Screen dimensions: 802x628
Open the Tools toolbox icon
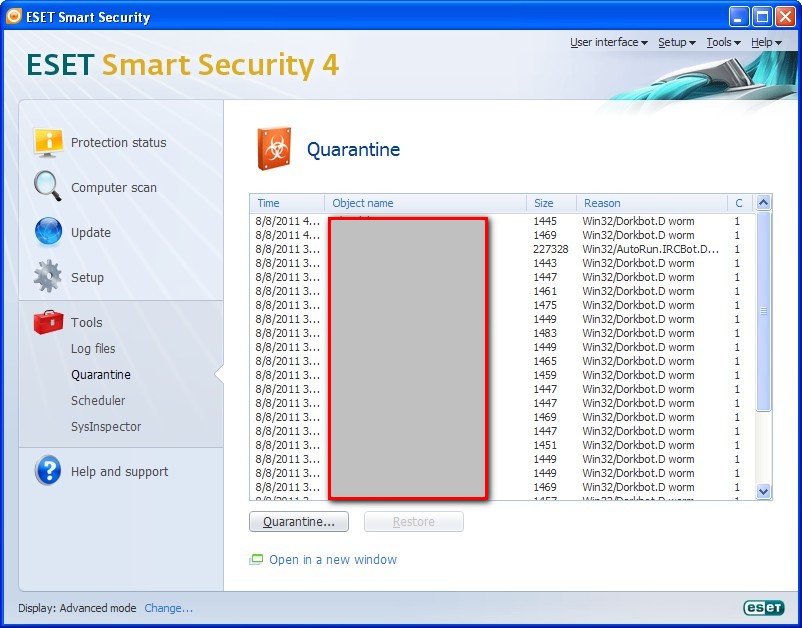[x=47, y=322]
